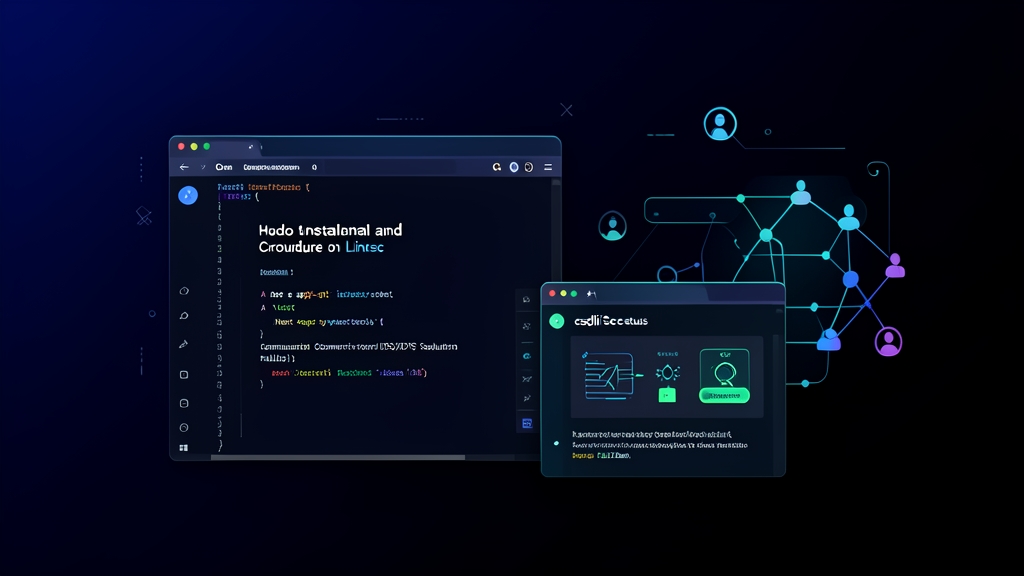The width and height of the screenshot is (1024, 576).
Task: Click the teal icon in editor's right strip
Action: click(x=527, y=357)
